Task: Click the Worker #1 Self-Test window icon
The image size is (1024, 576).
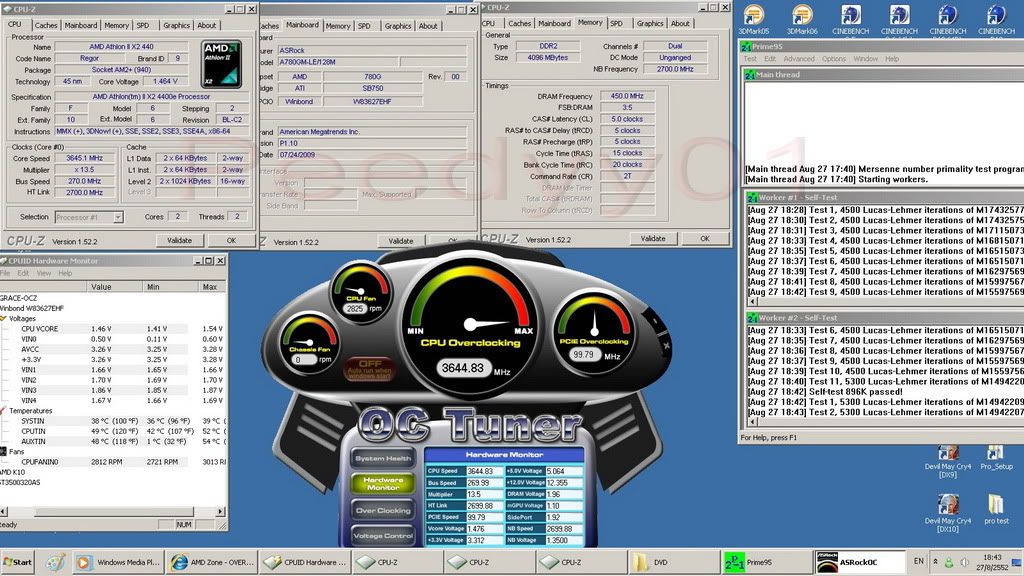Action: tap(752, 197)
